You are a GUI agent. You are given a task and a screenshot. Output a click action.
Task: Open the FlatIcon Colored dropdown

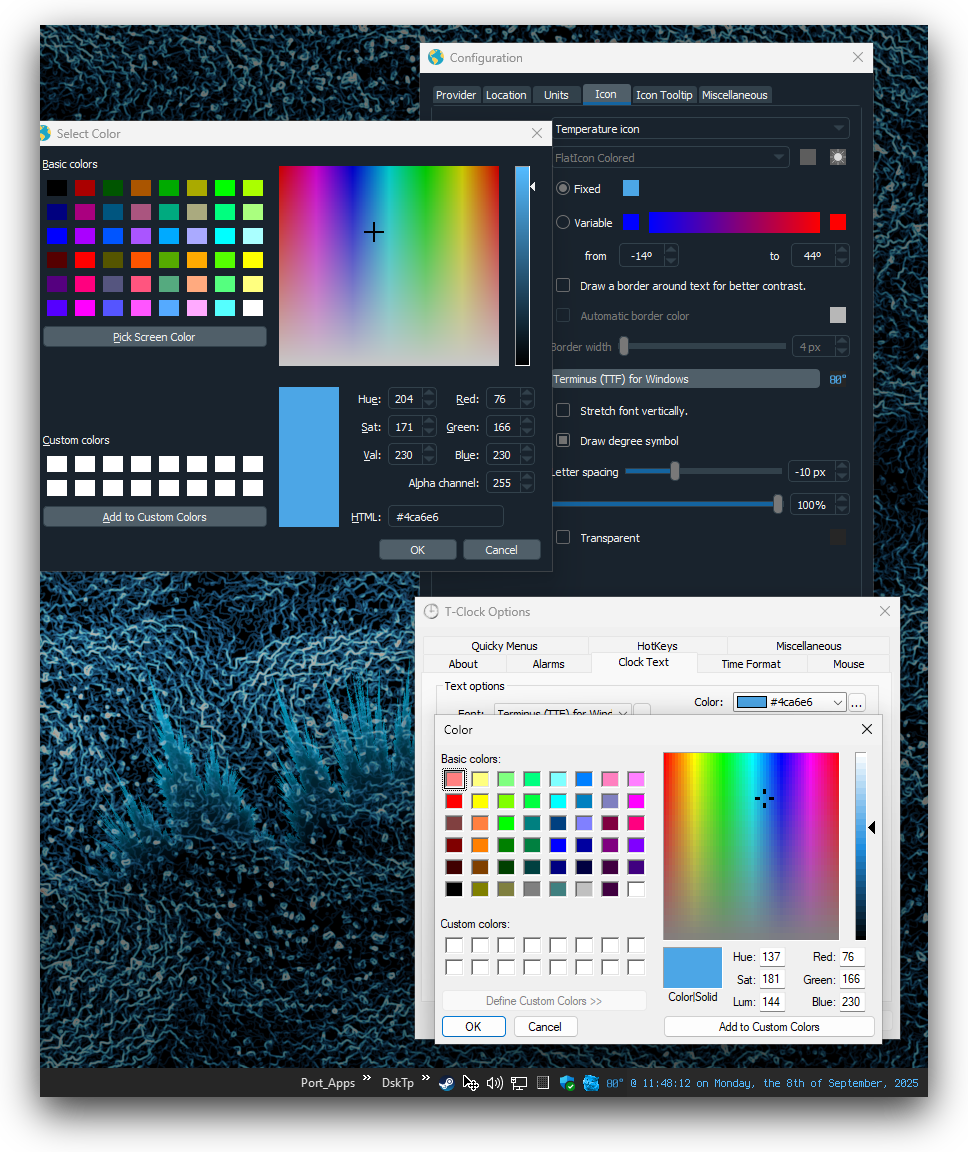671,158
